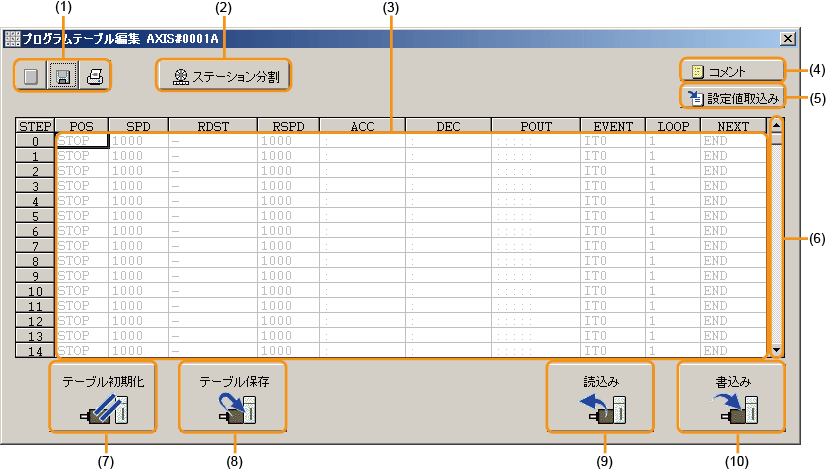Select the POUT column header
The image size is (826, 470).
coord(536,126)
